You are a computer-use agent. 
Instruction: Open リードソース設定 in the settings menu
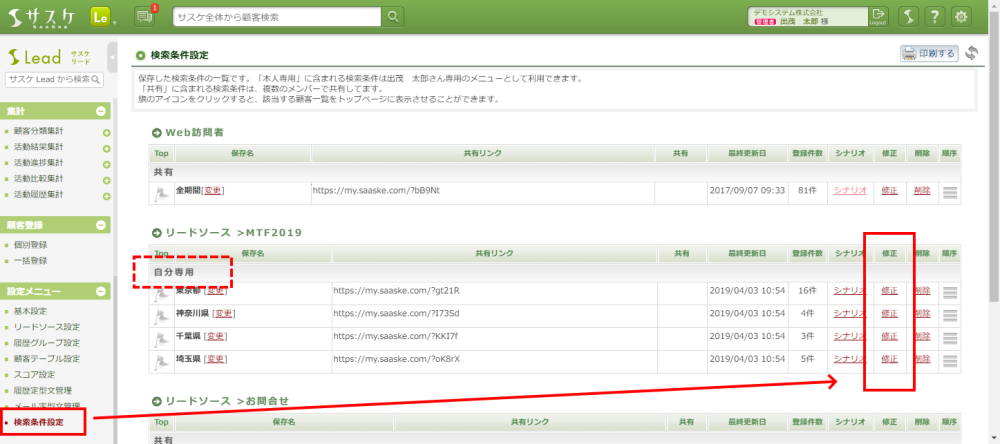pyautogui.click(x=46, y=327)
